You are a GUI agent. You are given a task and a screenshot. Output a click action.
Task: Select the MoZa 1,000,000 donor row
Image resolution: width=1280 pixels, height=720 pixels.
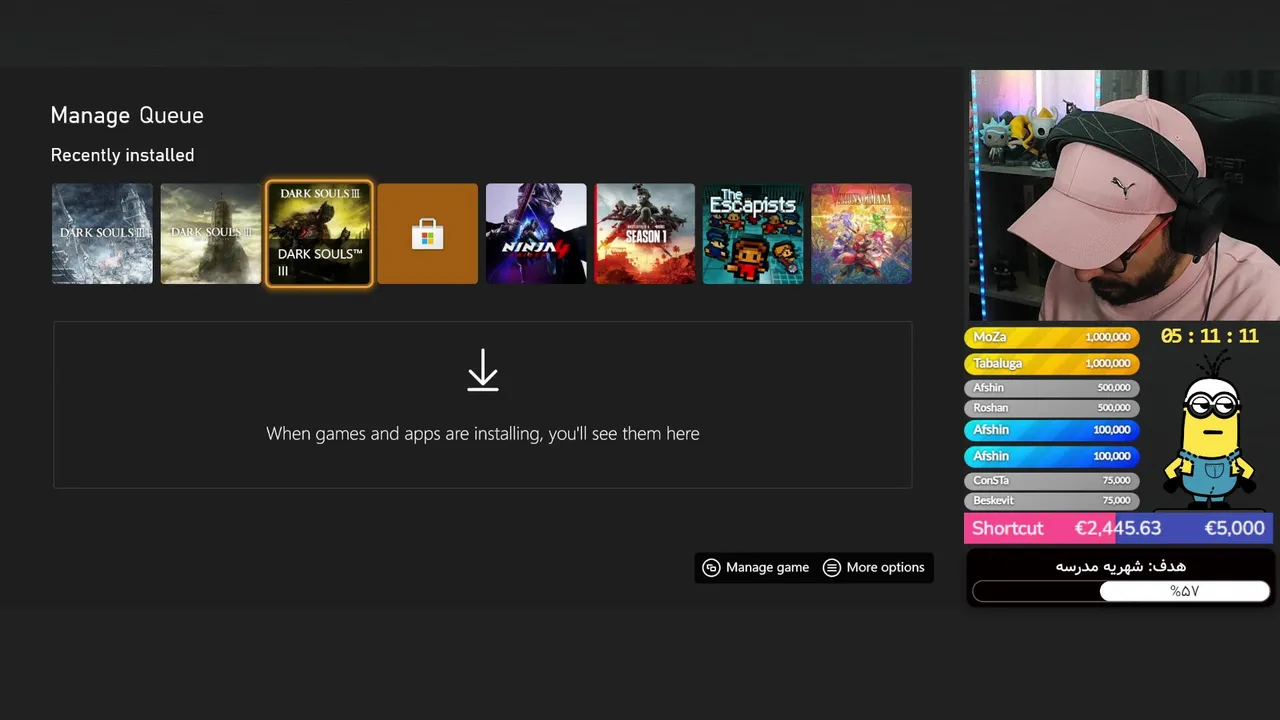(1051, 337)
